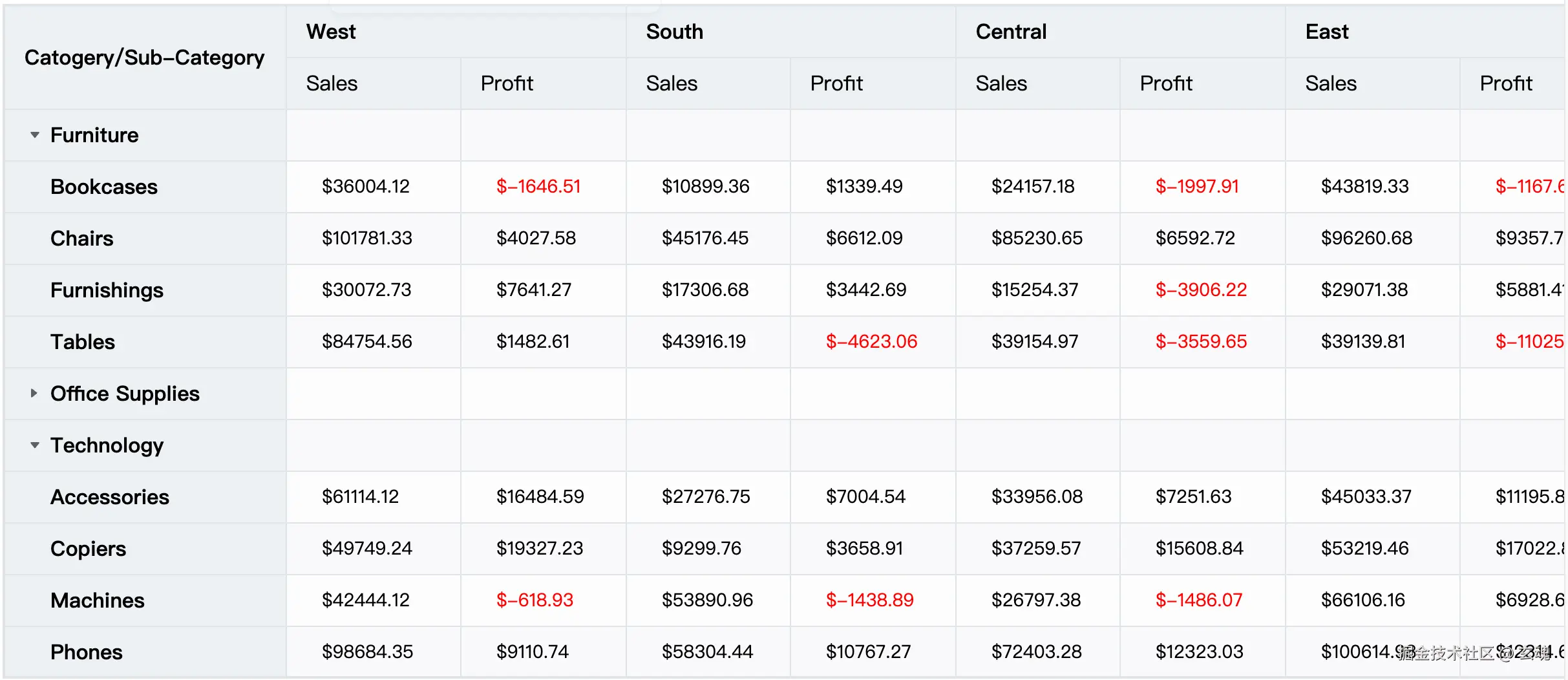Viewport: 1568px width, 680px height.
Task: Select the Phones row label
Action: click(x=86, y=652)
